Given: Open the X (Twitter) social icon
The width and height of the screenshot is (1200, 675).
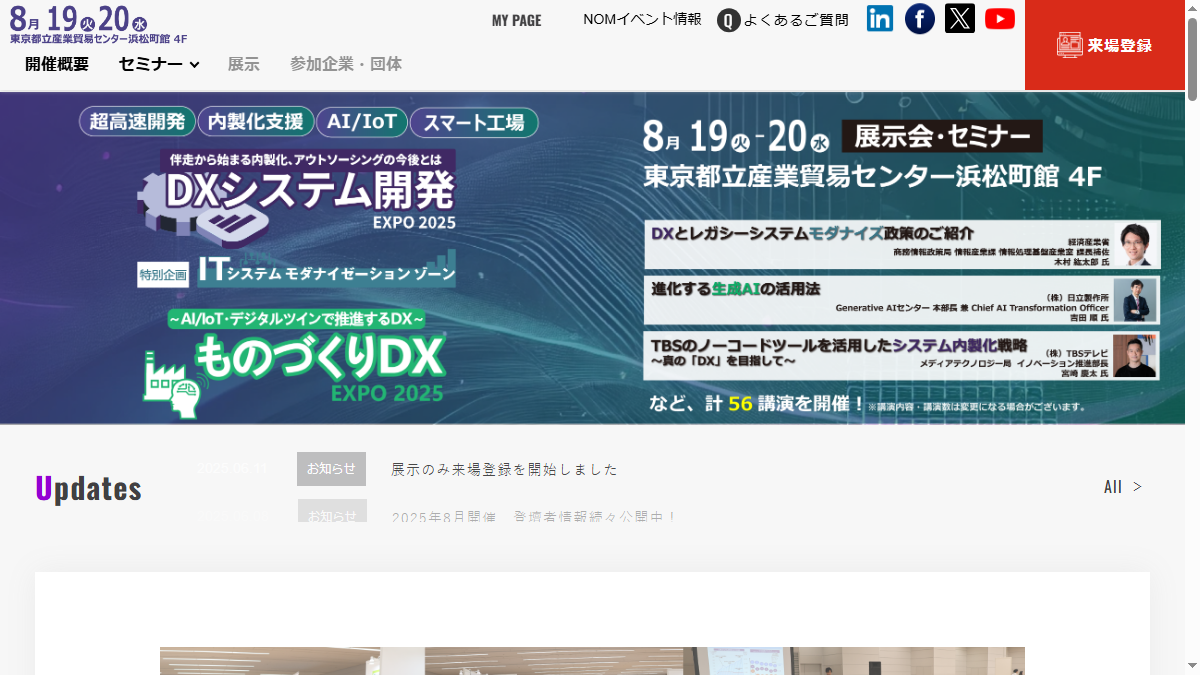Looking at the screenshot, I should pyautogui.click(x=960, y=18).
